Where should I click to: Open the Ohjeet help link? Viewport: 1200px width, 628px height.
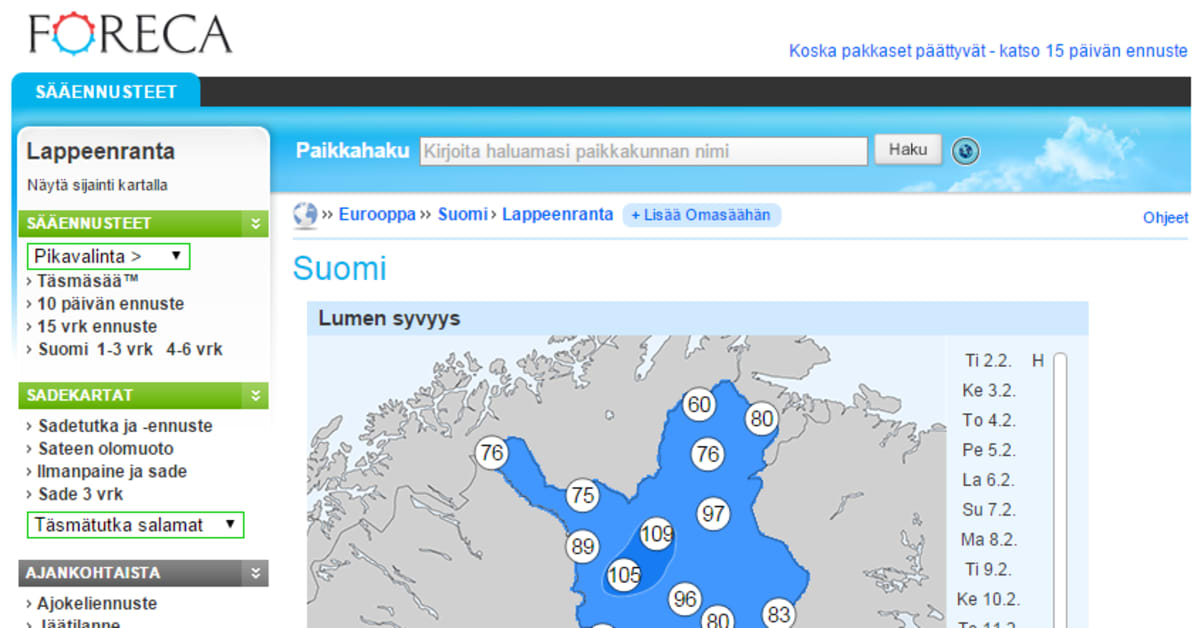[1165, 217]
